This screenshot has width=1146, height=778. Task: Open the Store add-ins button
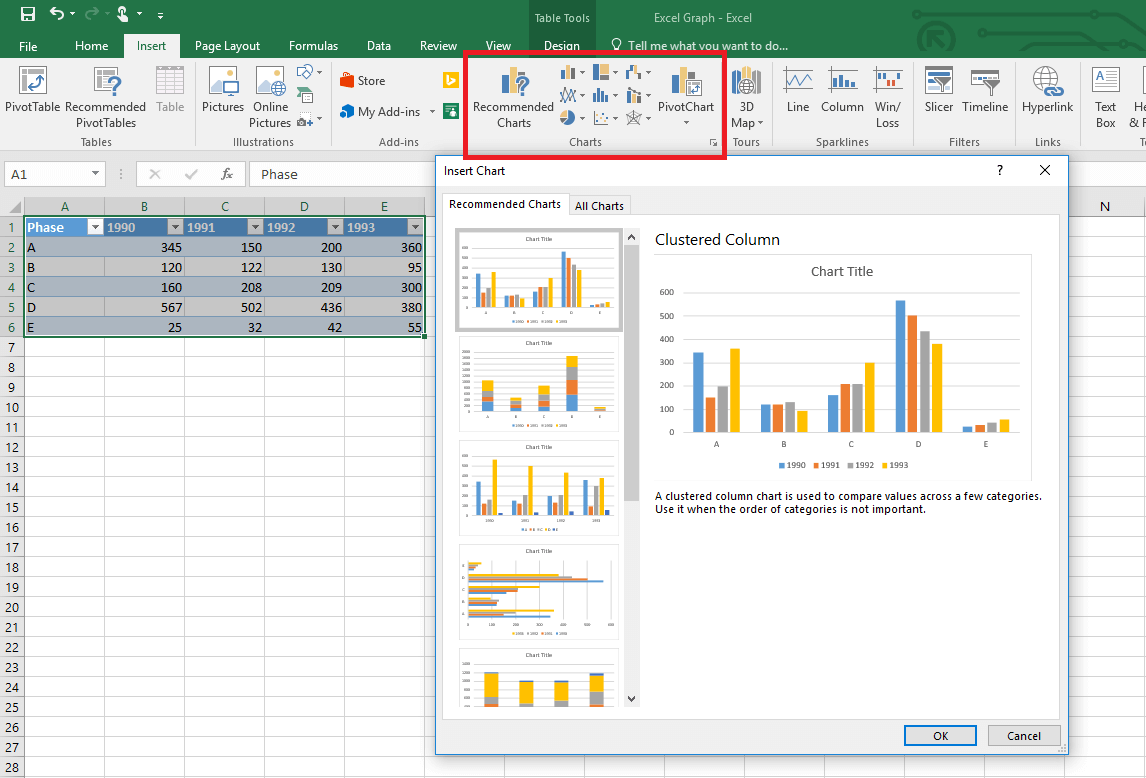362,81
